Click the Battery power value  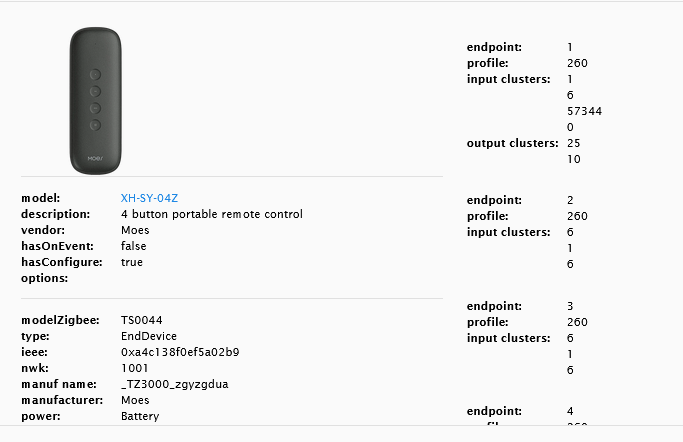click(x=140, y=416)
